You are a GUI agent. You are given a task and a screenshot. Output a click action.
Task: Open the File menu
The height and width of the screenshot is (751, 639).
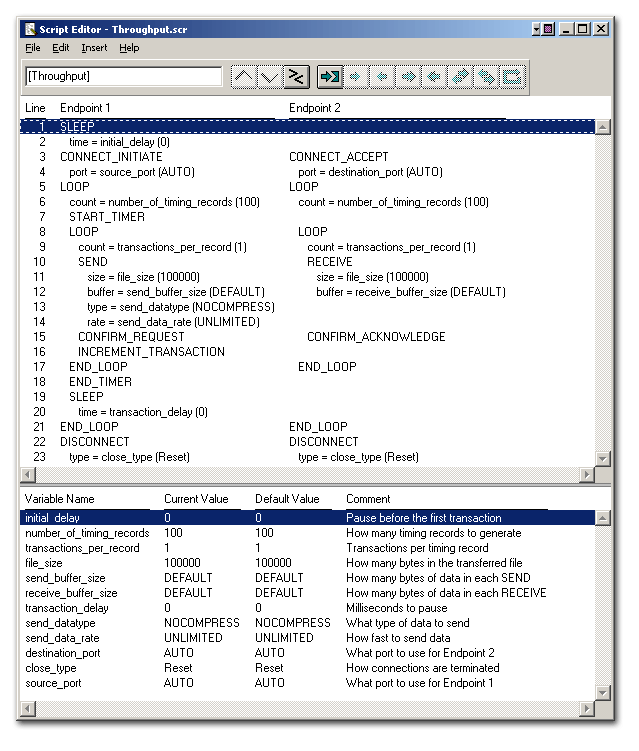click(x=33, y=48)
